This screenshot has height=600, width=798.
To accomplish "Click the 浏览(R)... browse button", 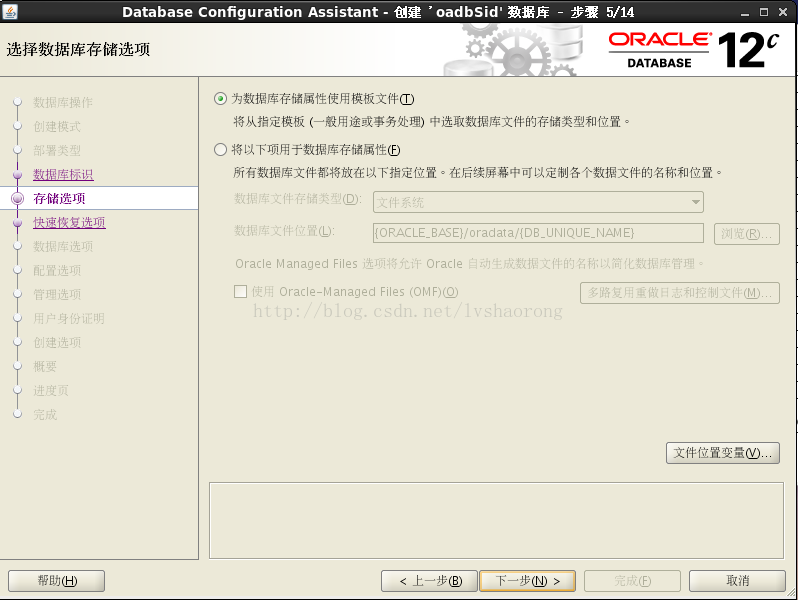I will click(x=747, y=234).
